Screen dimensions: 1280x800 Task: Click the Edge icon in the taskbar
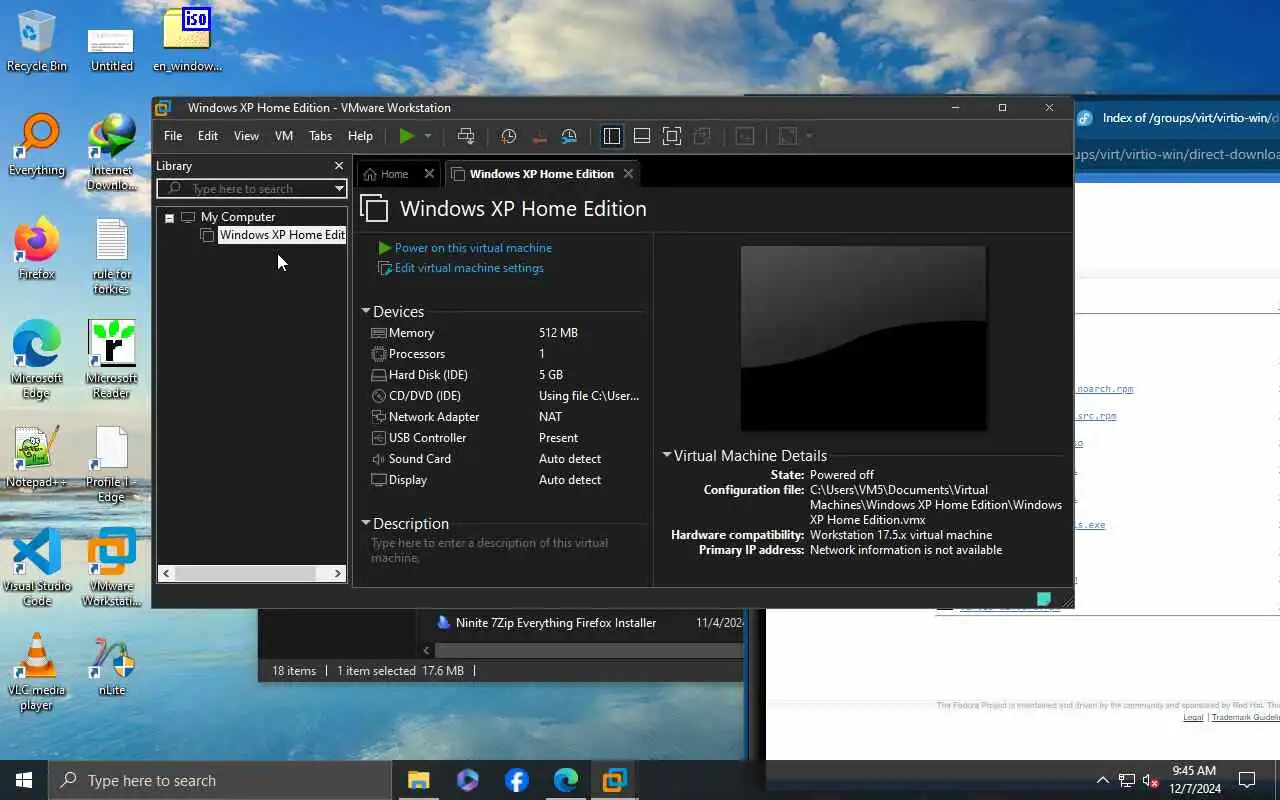click(x=566, y=780)
